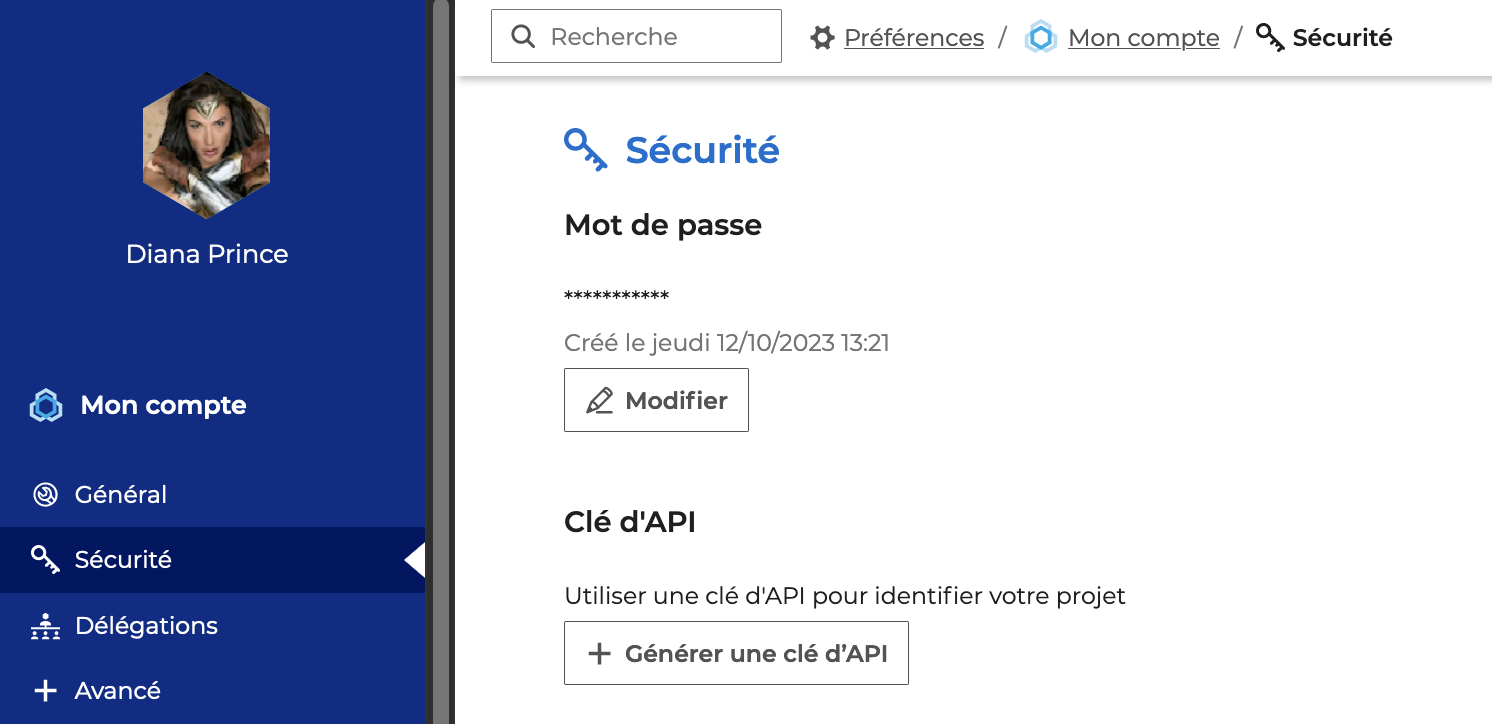This screenshot has height=724, width=1492.
Task: Click the Préférences gear icon
Action: click(x=822, y=38)
